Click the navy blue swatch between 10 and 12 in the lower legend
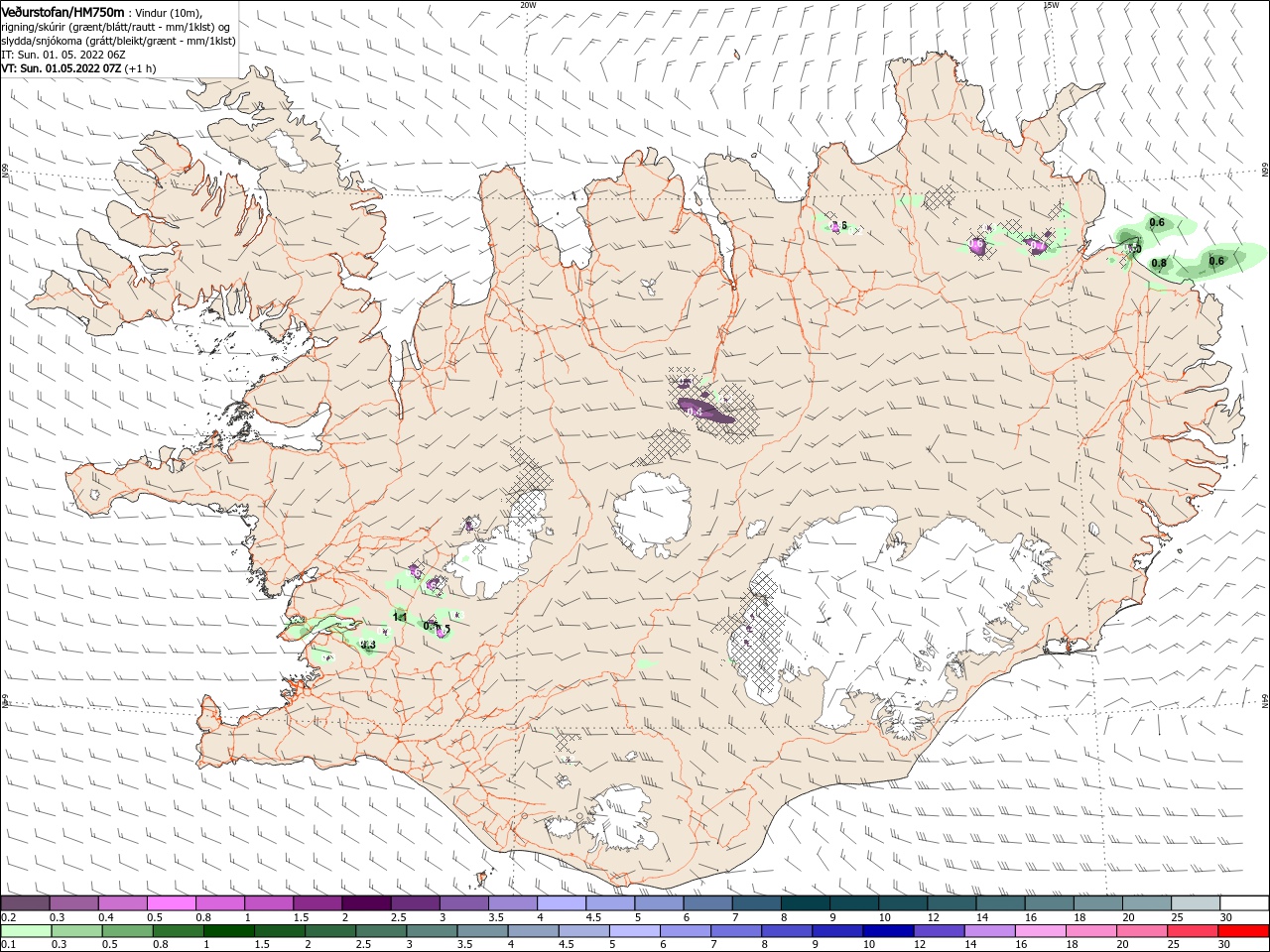Screen dimensions: 1270x952 [x=886, y=931]
